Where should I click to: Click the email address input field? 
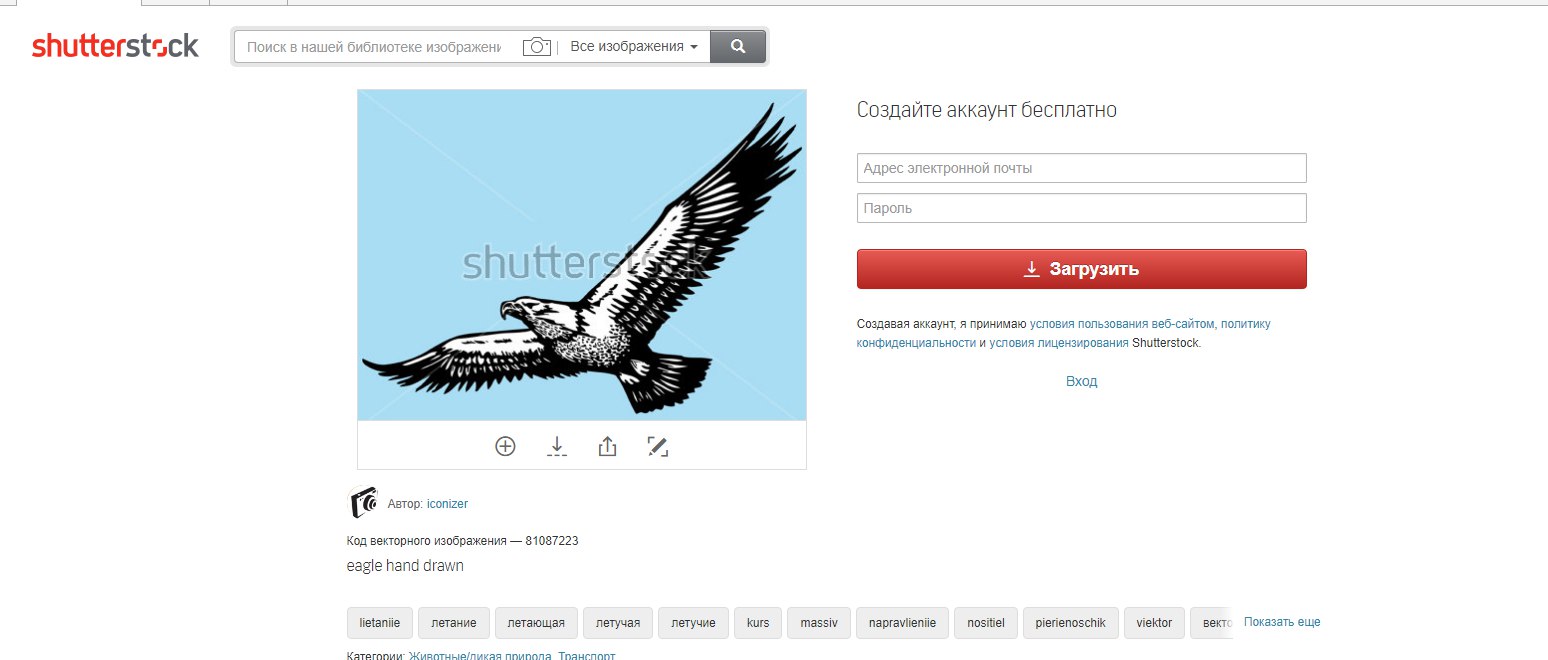(x=1082, y=168)
